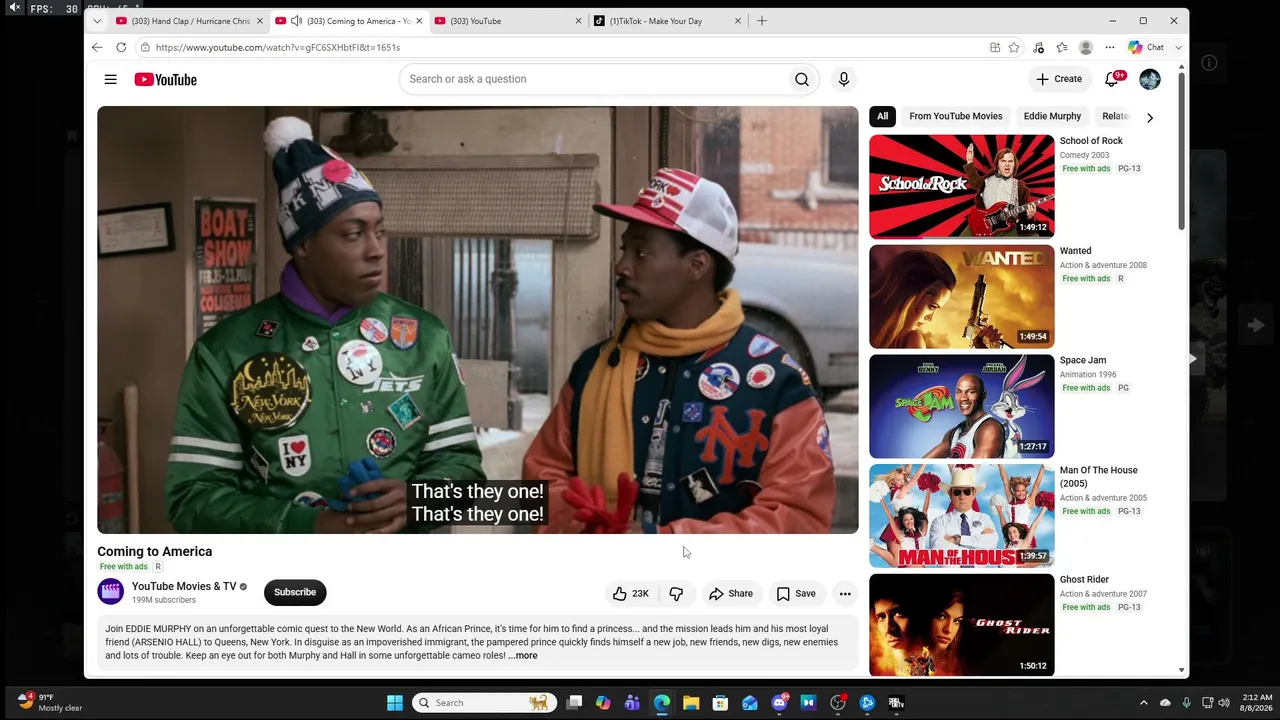Open the Ghost Rider movie thumbnail
The height and width of the screenshot is (720, 1280).
coord(962,626)
